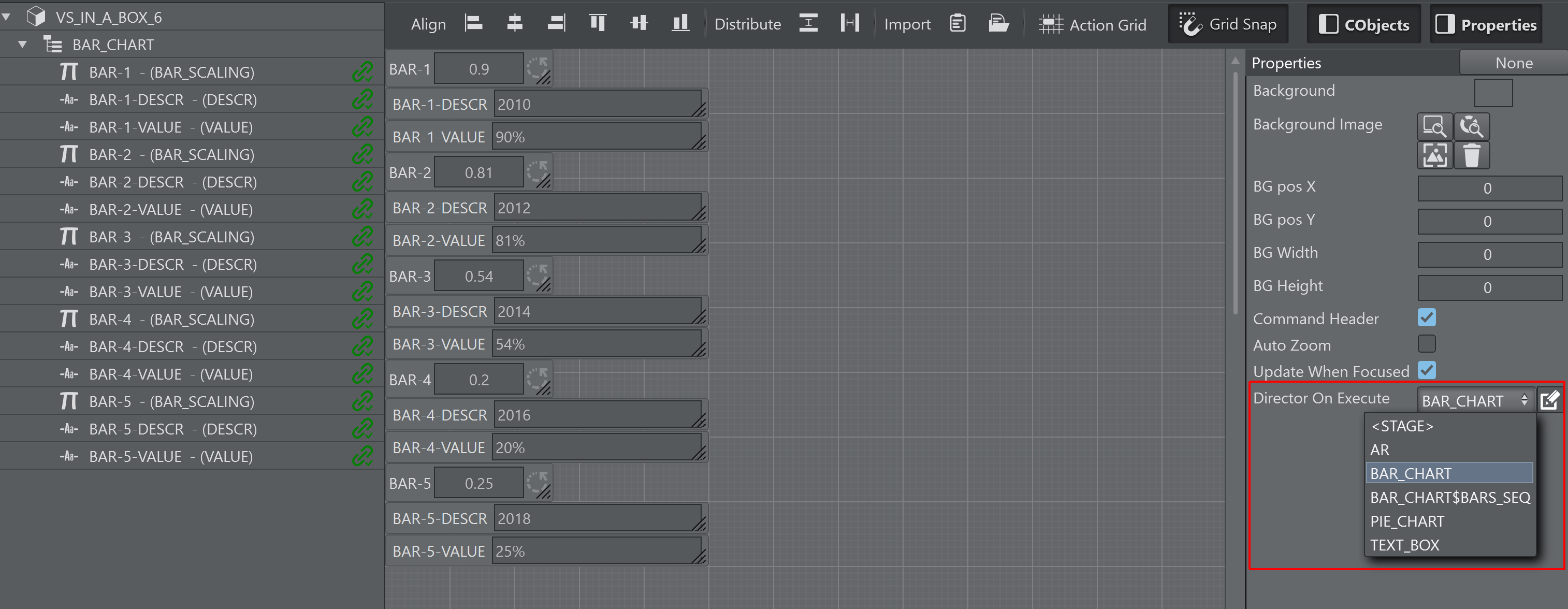The image size is (1568, 609).
Task: Collapse the BAR_CHART tree node
Action: [x=22, y=45]
